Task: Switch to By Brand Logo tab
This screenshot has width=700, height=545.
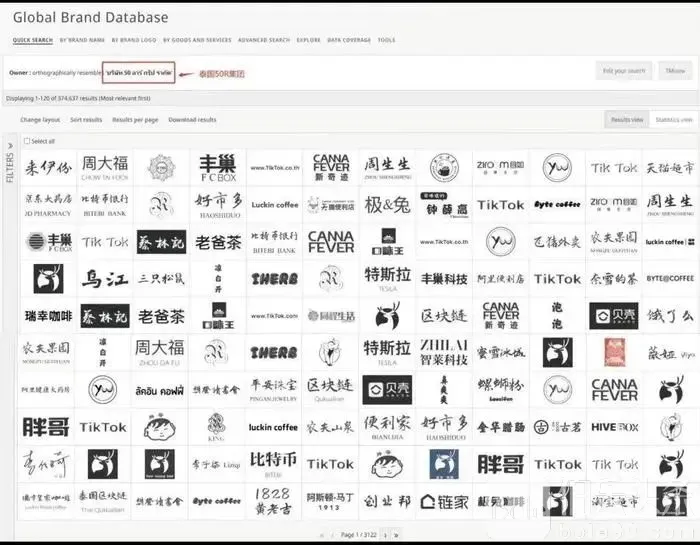Action: 134,40
